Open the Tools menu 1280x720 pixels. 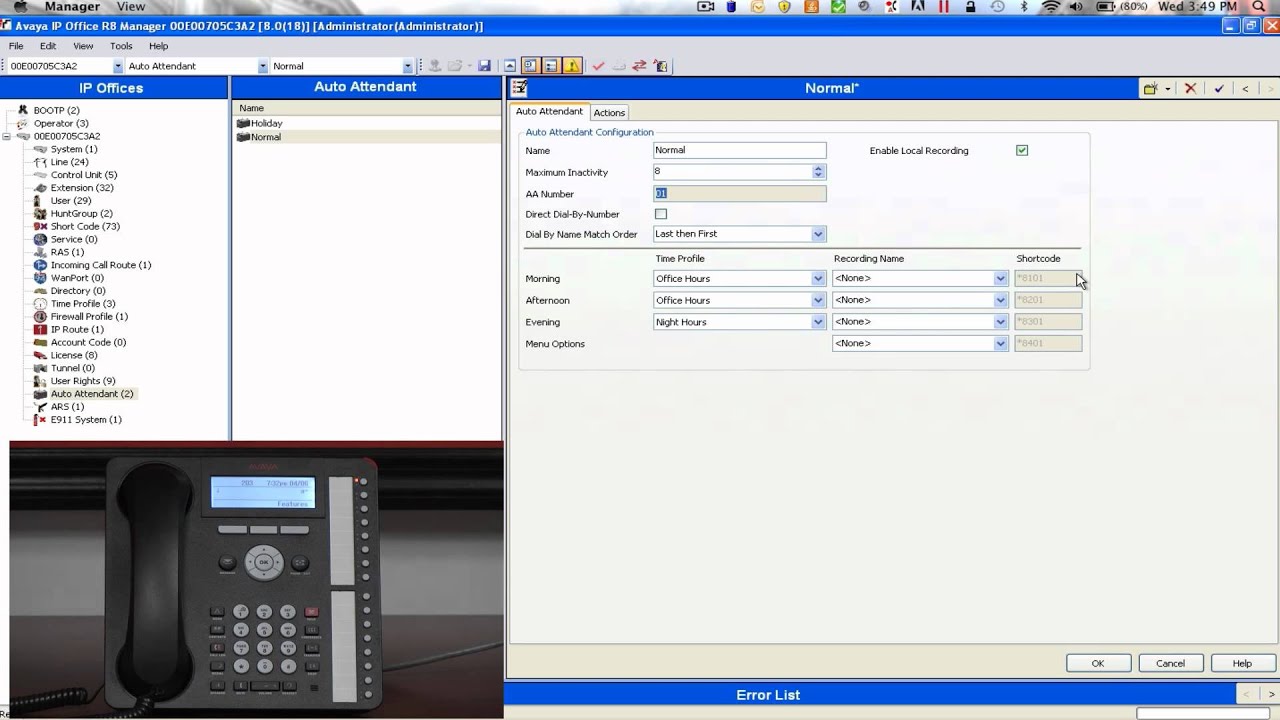(x=121, y=46)
